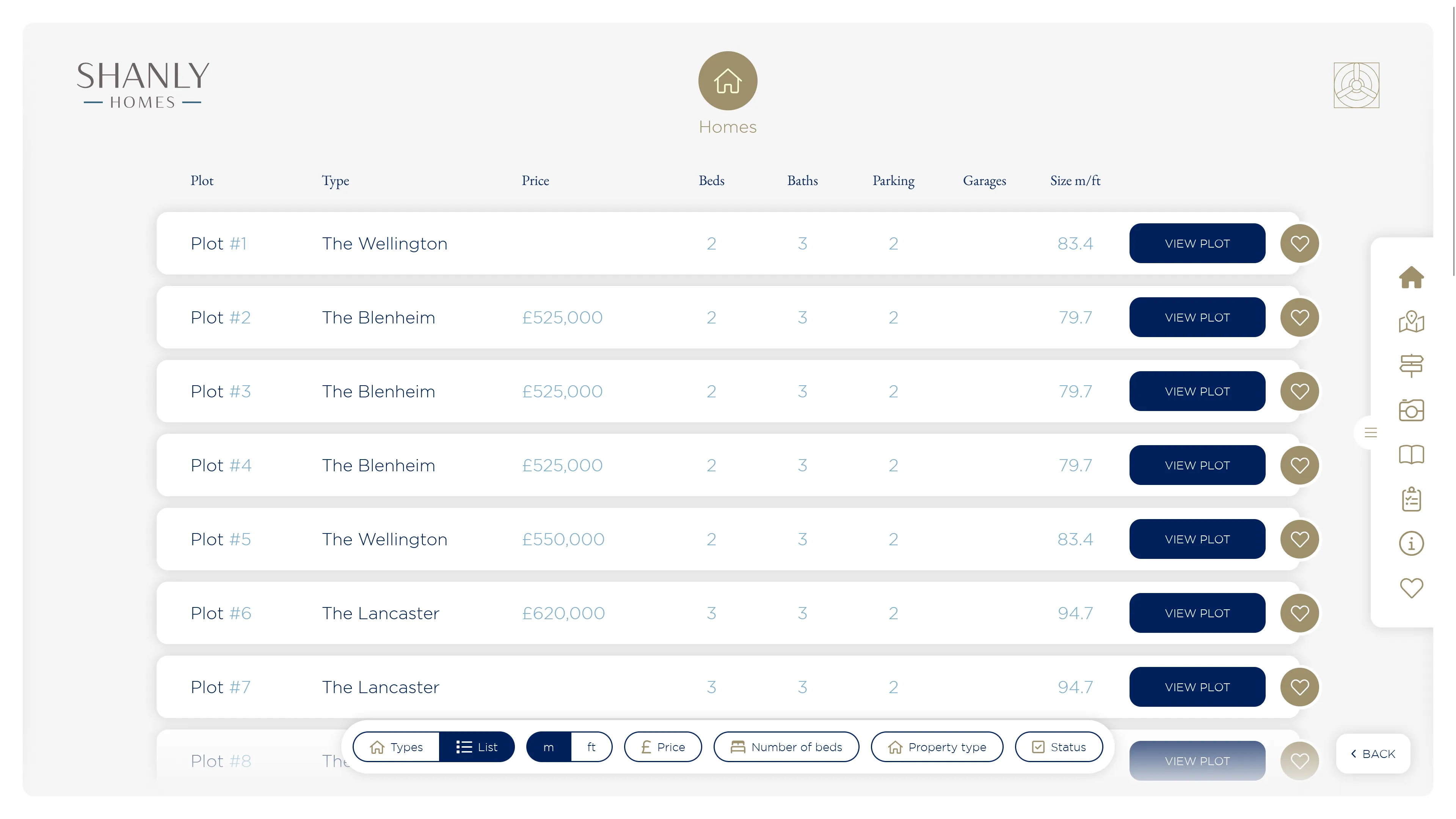The image size is (1456, 819).
Task: Open the brochure book icon
Action: (1411, 455)
